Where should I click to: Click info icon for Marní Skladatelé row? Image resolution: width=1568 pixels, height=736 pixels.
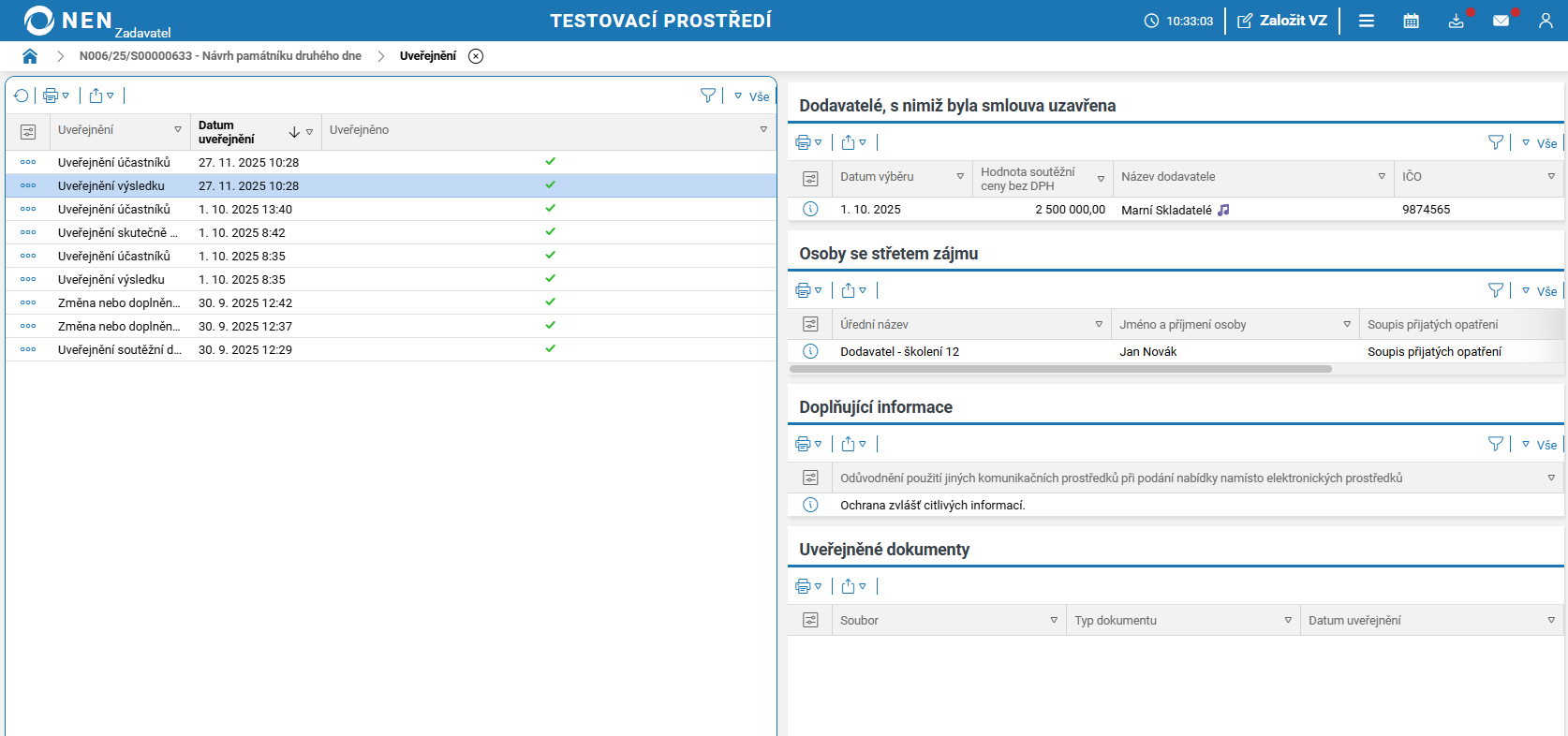[810, 210]
